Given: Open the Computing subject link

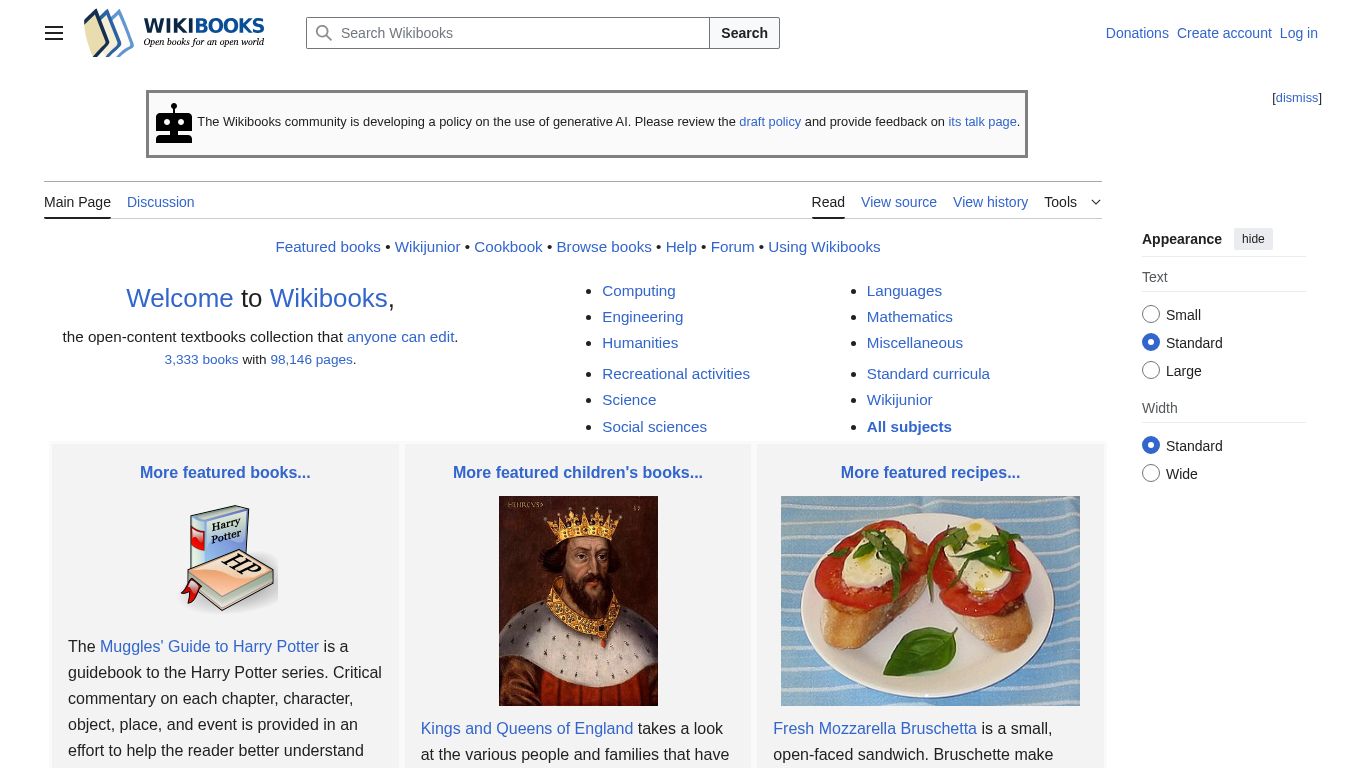Looking at the screenshot, I should (x=639, y=291).
